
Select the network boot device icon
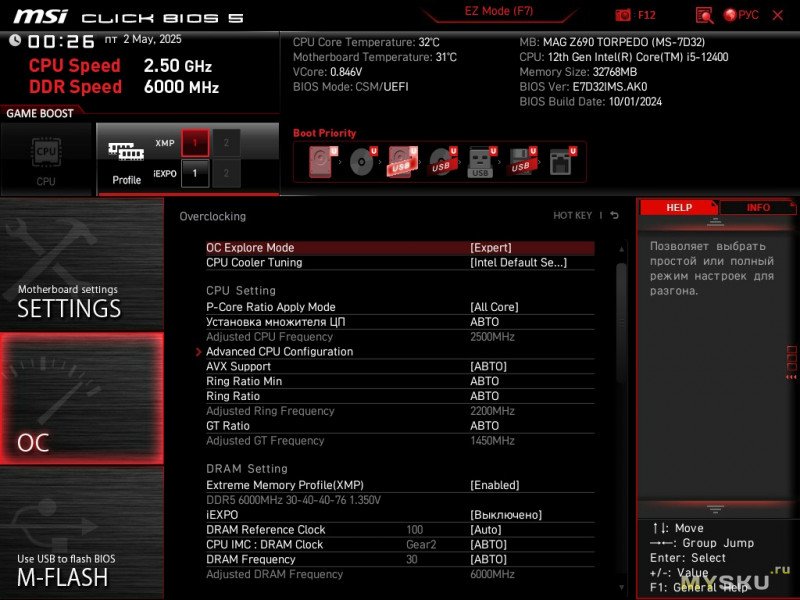tap(562, 162)
